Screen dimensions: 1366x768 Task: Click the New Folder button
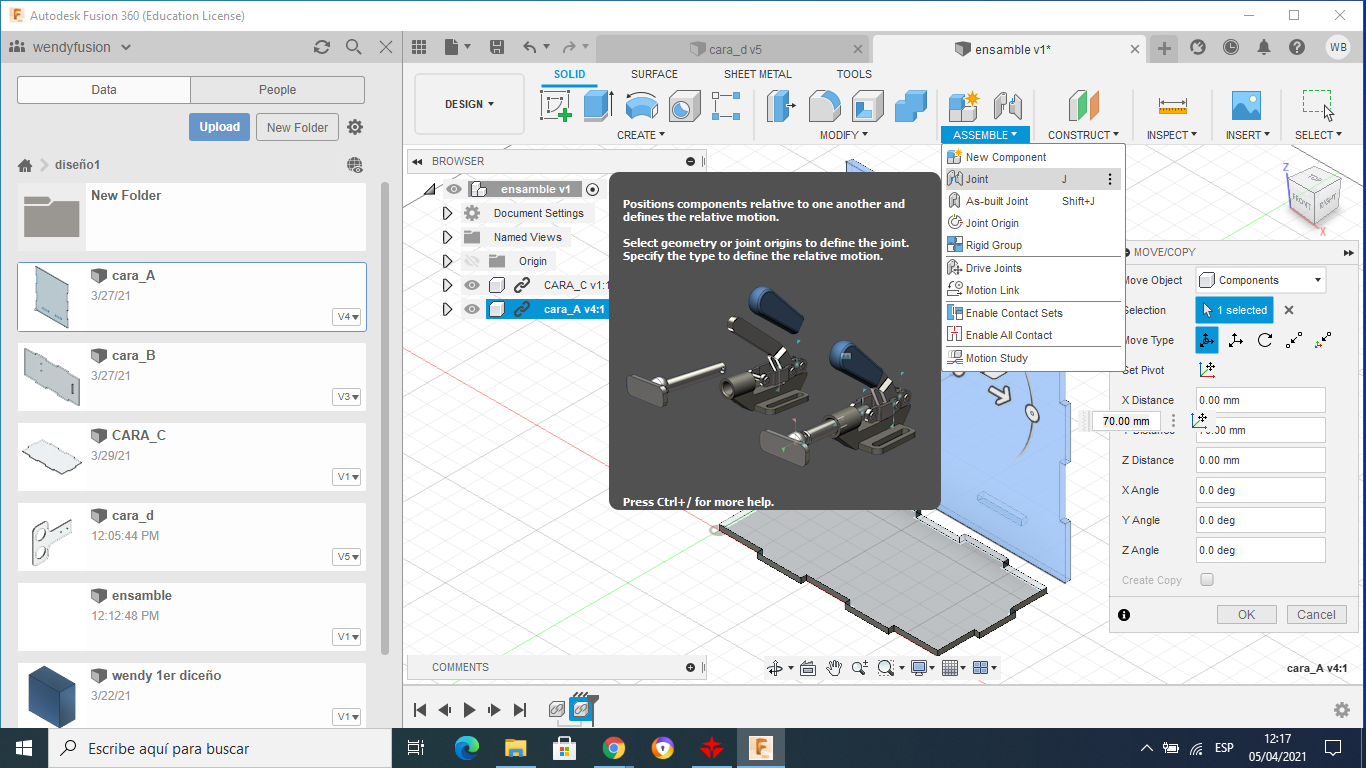pos(297,127)
